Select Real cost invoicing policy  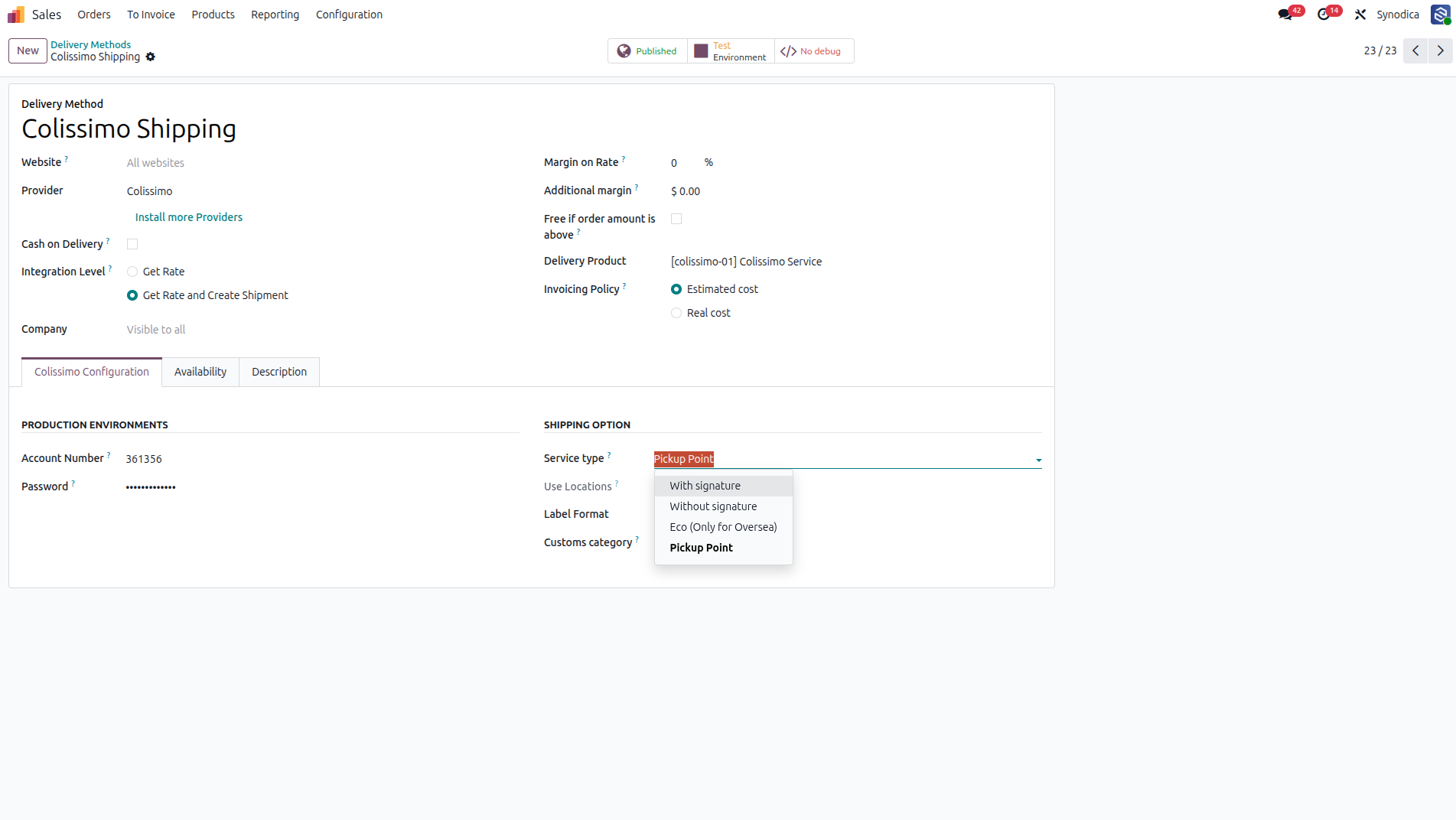click(676, 313)
